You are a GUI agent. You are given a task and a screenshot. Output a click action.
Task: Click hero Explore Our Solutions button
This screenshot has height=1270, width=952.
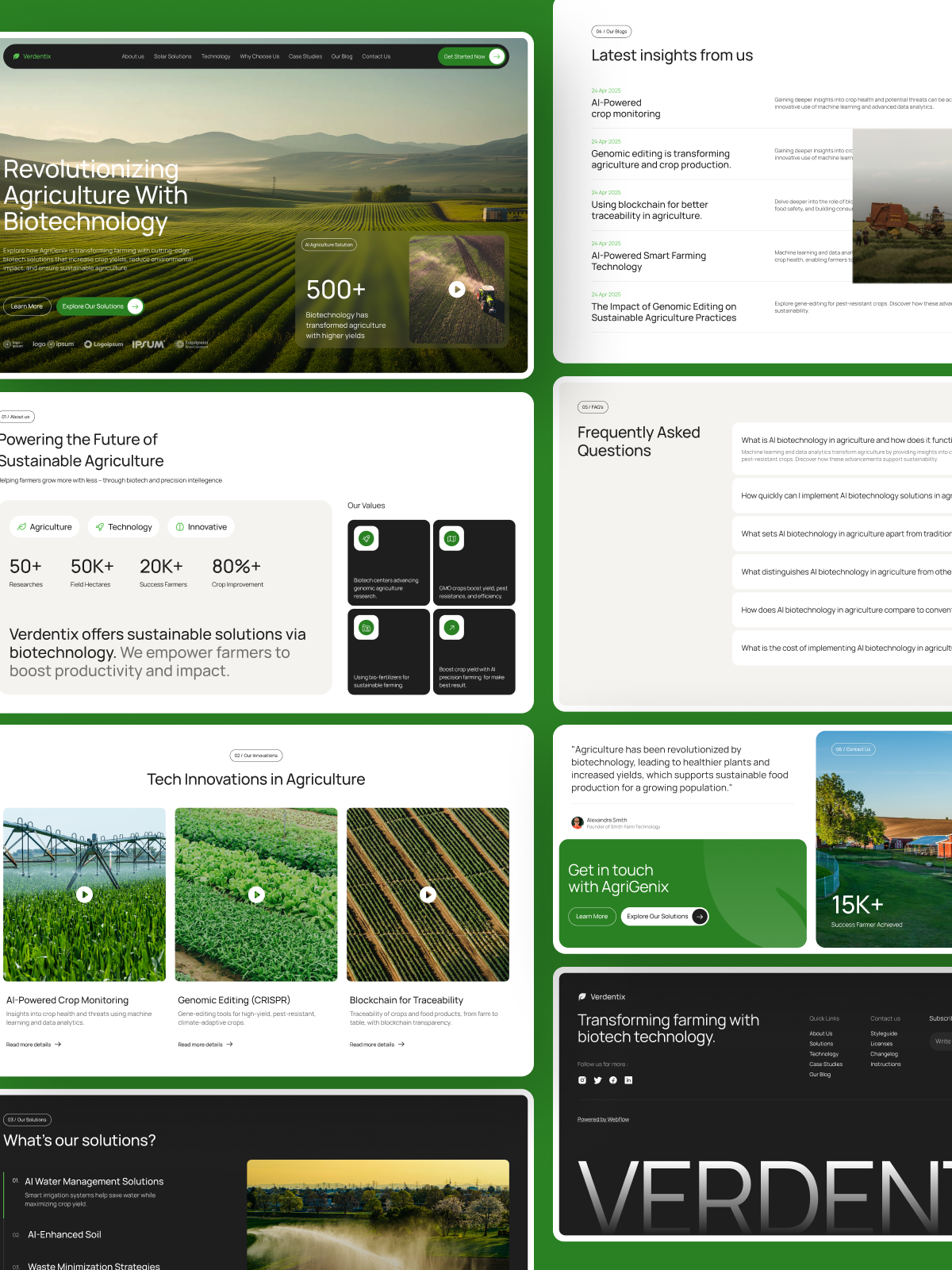100,306
